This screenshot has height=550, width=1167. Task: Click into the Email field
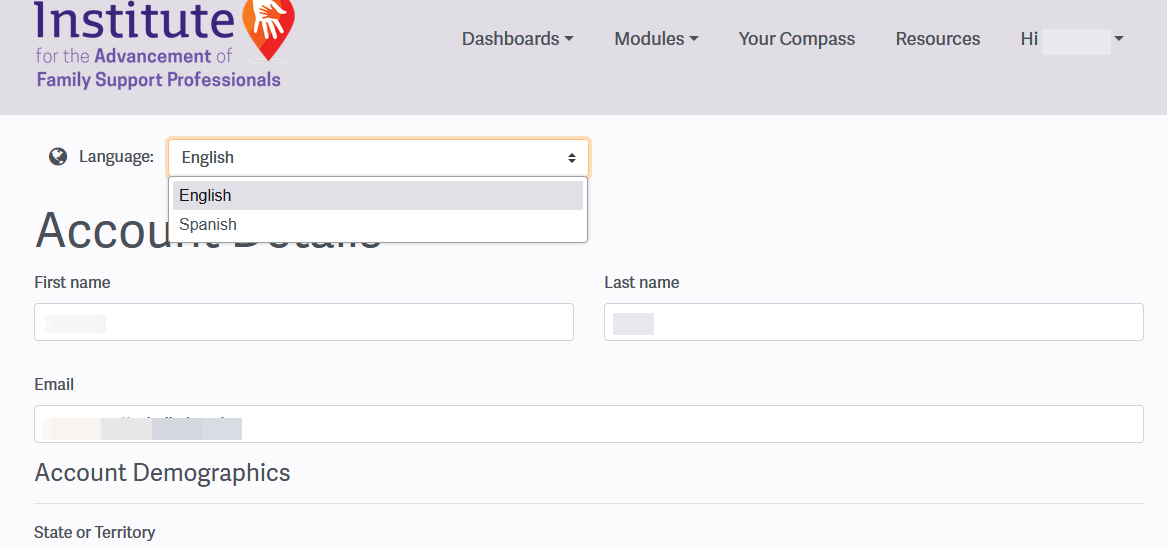coord(589,424)
